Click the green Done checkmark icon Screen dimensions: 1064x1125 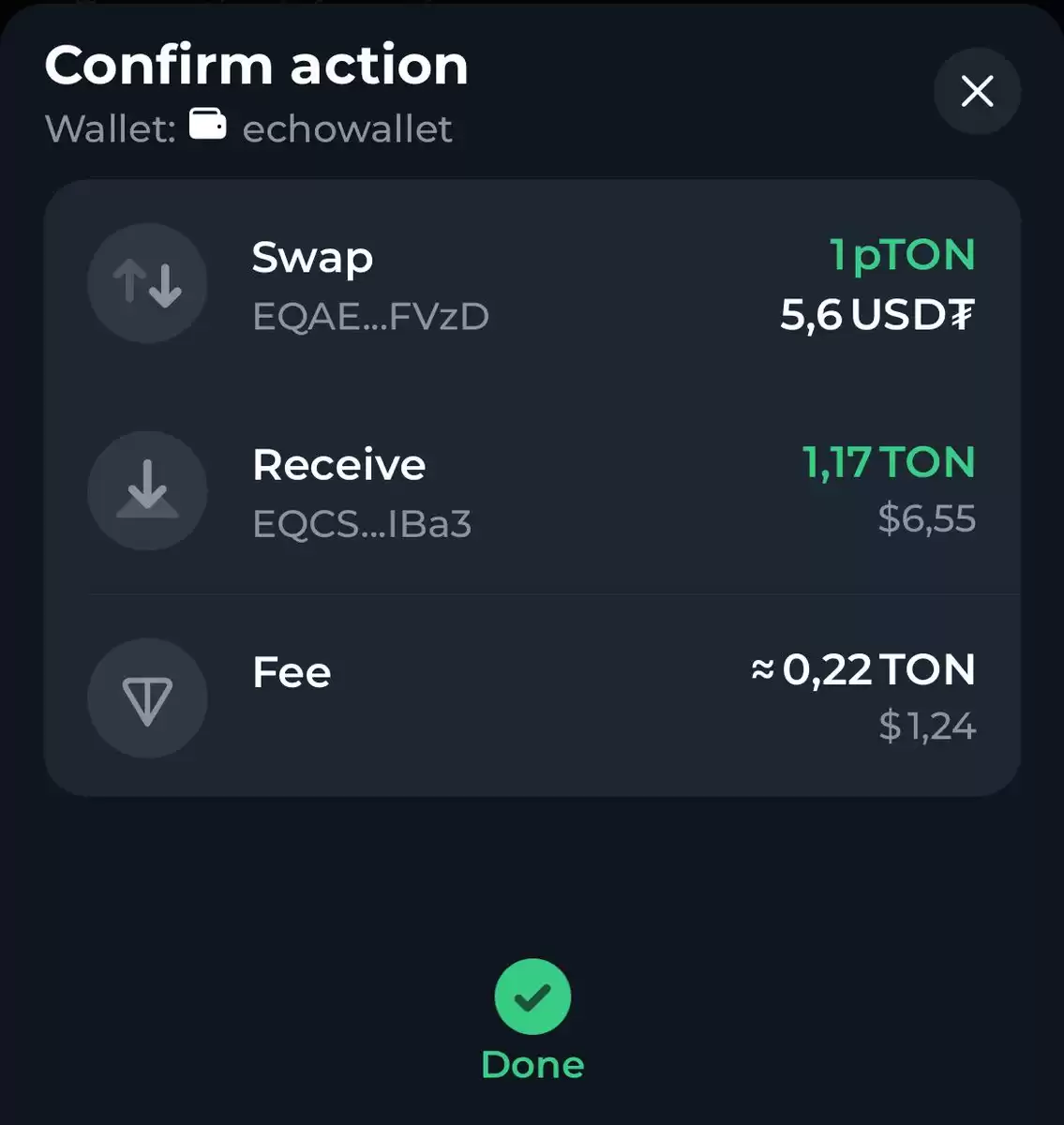[x=532, y=997]
